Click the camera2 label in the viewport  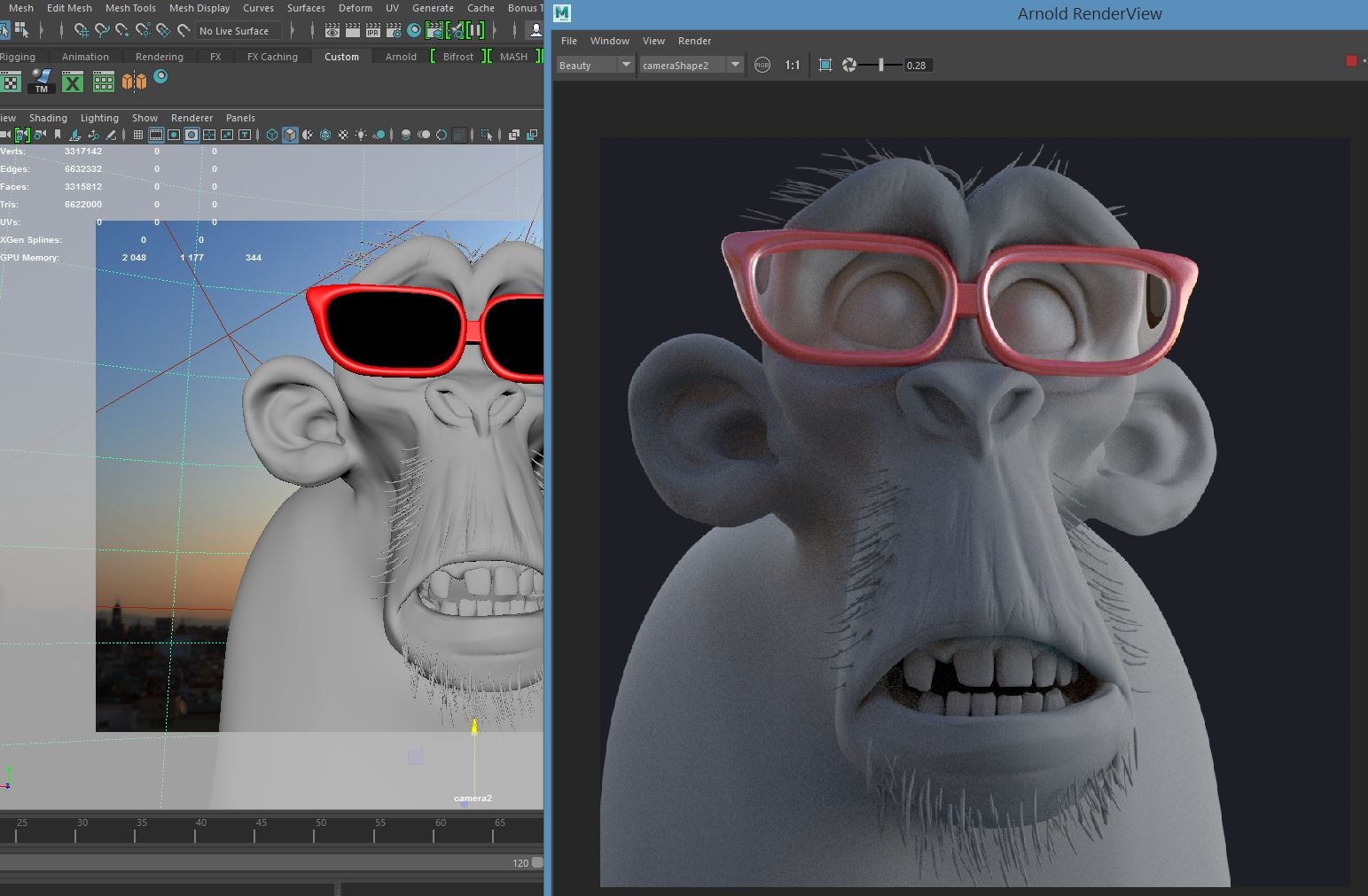click(473, 799)
